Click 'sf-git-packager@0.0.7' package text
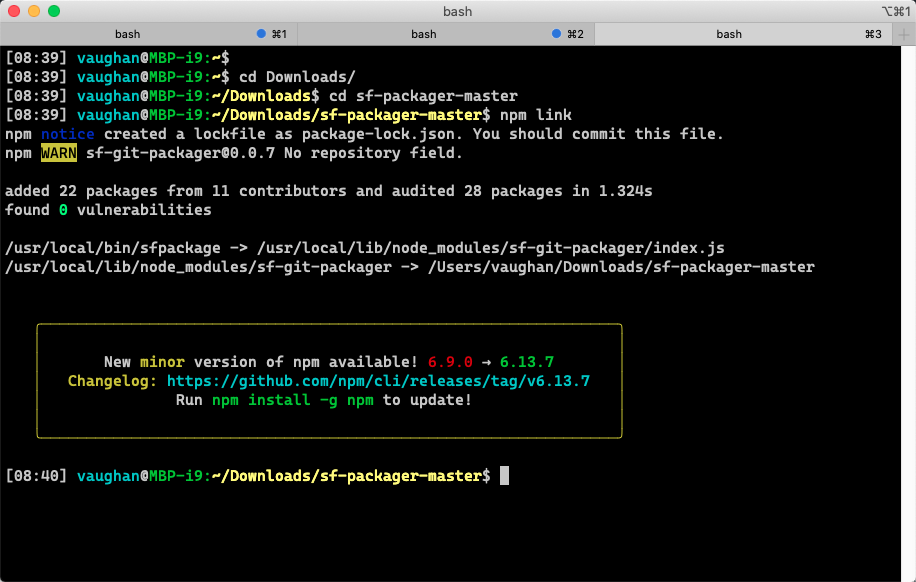The image size is (916, 582). pos(180,153)
